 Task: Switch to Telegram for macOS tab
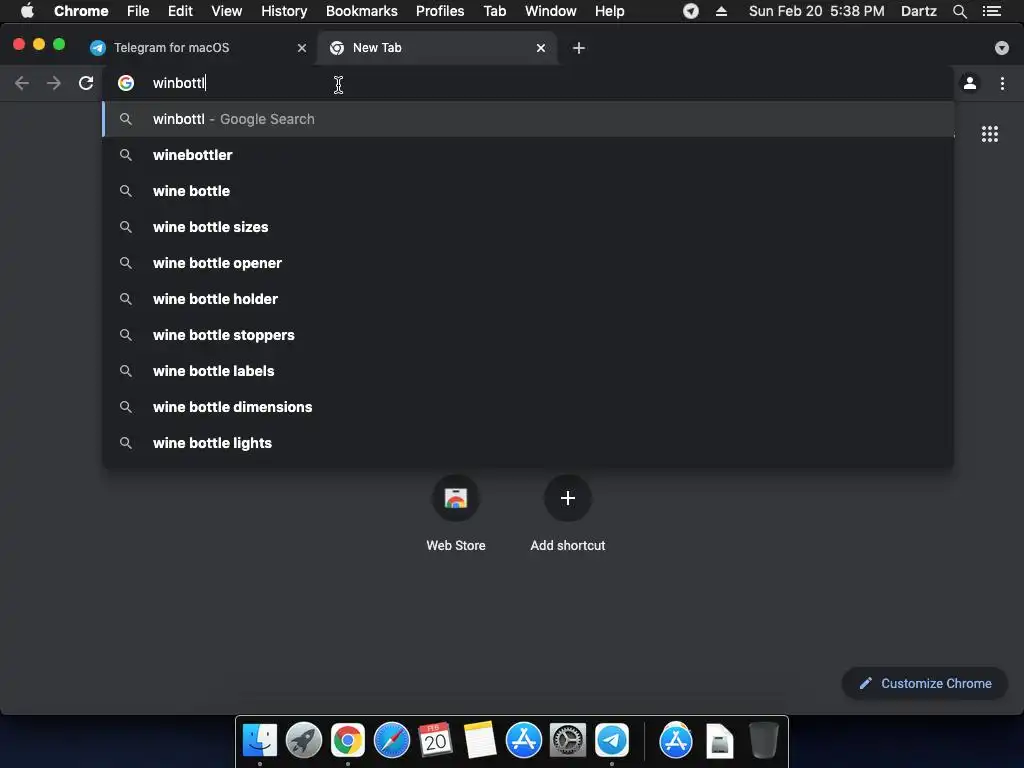[x=196, y=48]
